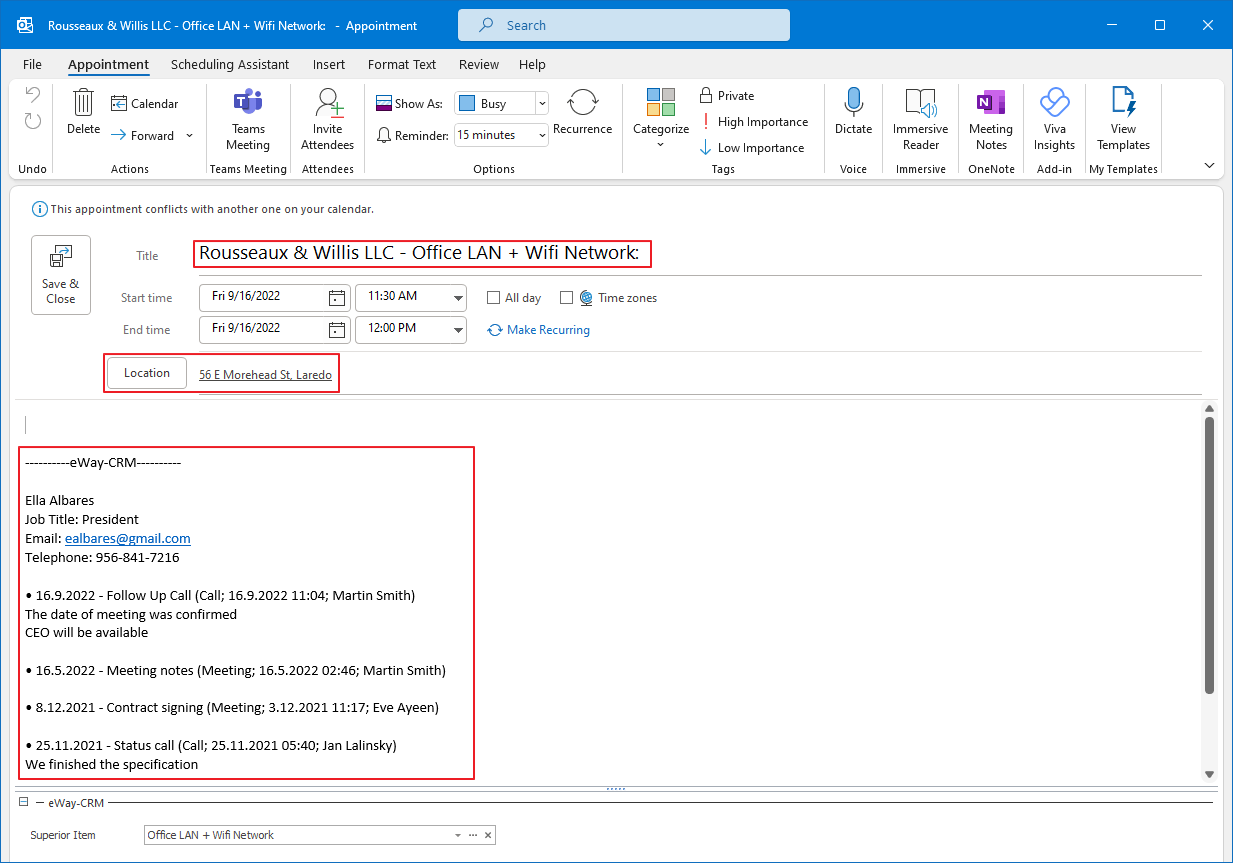Click the Undo arrow icon
1233x863 pixels.
point(33,96)
